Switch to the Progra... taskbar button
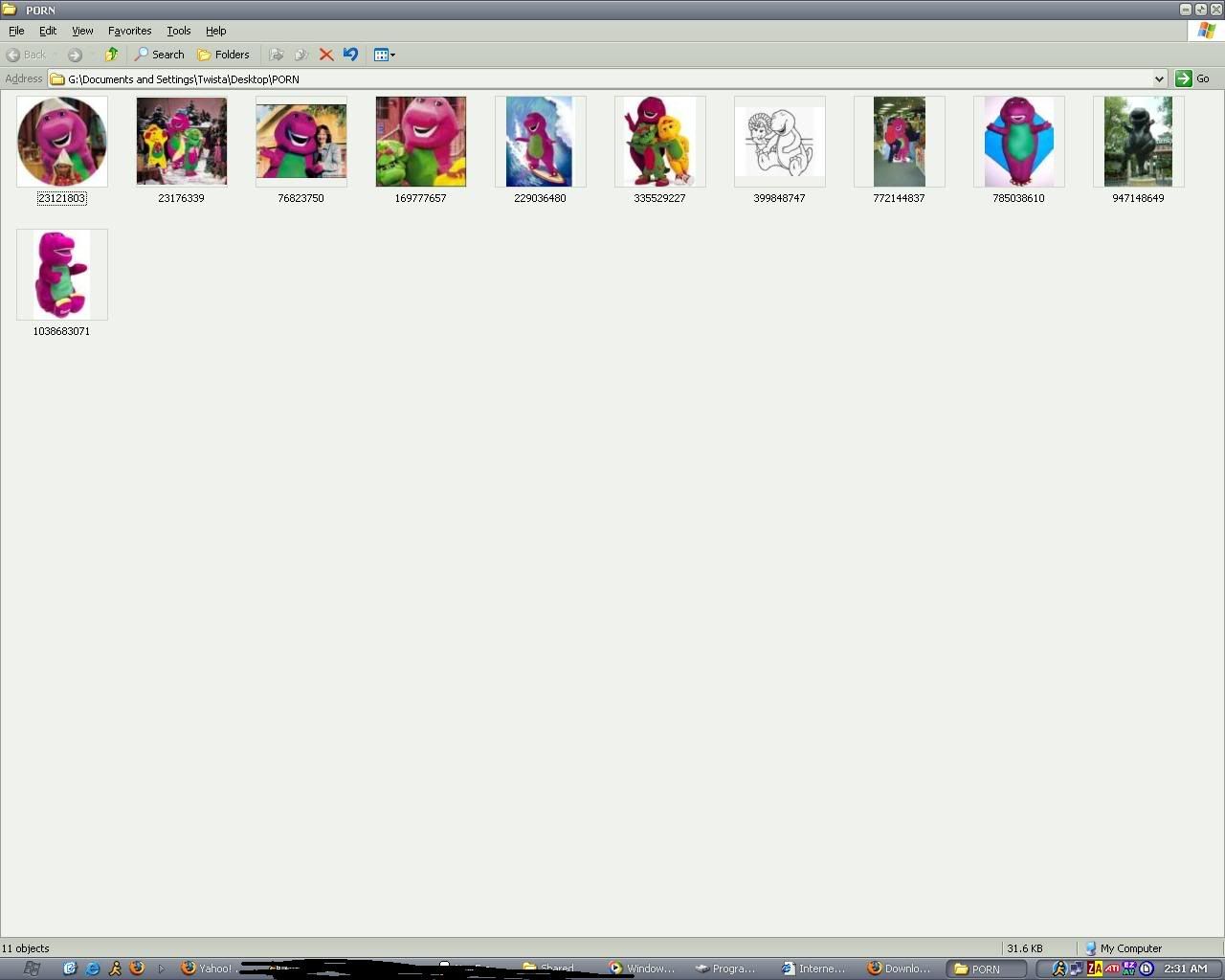The image size is (1225, 980). point(726,969)
